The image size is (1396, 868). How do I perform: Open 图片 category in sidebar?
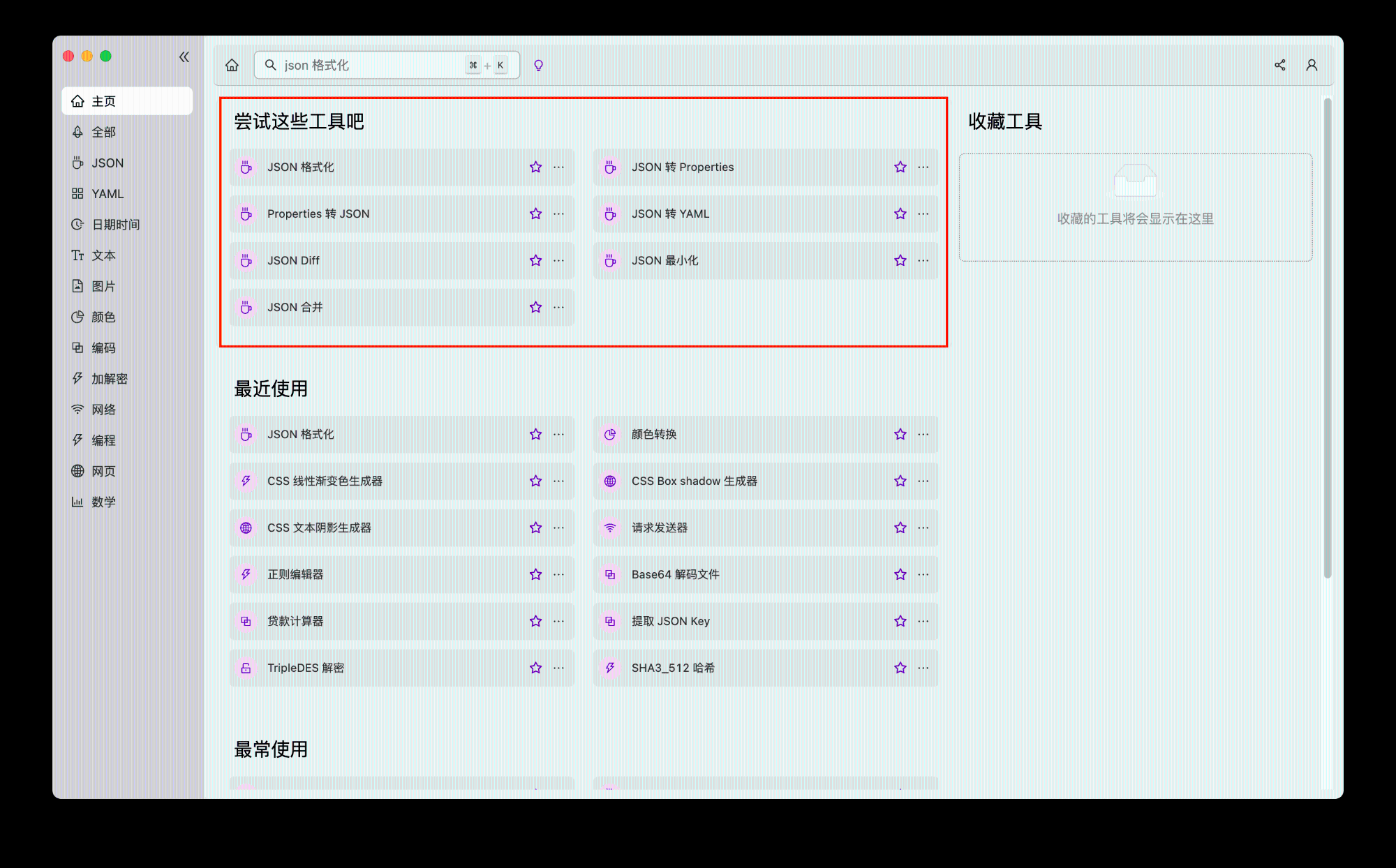coord(127,286)
